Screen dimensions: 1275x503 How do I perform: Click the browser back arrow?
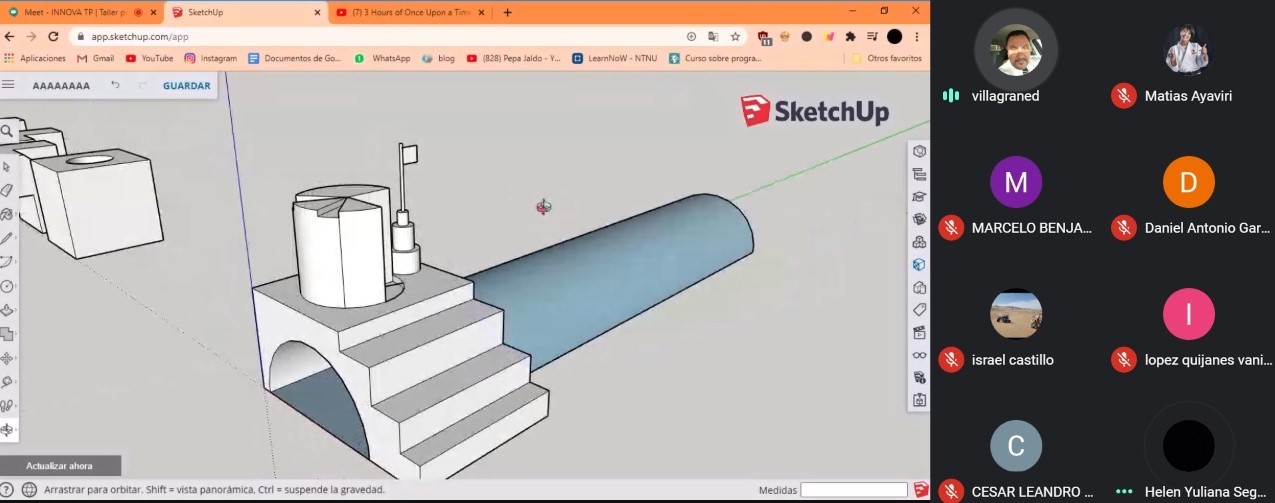11,36
